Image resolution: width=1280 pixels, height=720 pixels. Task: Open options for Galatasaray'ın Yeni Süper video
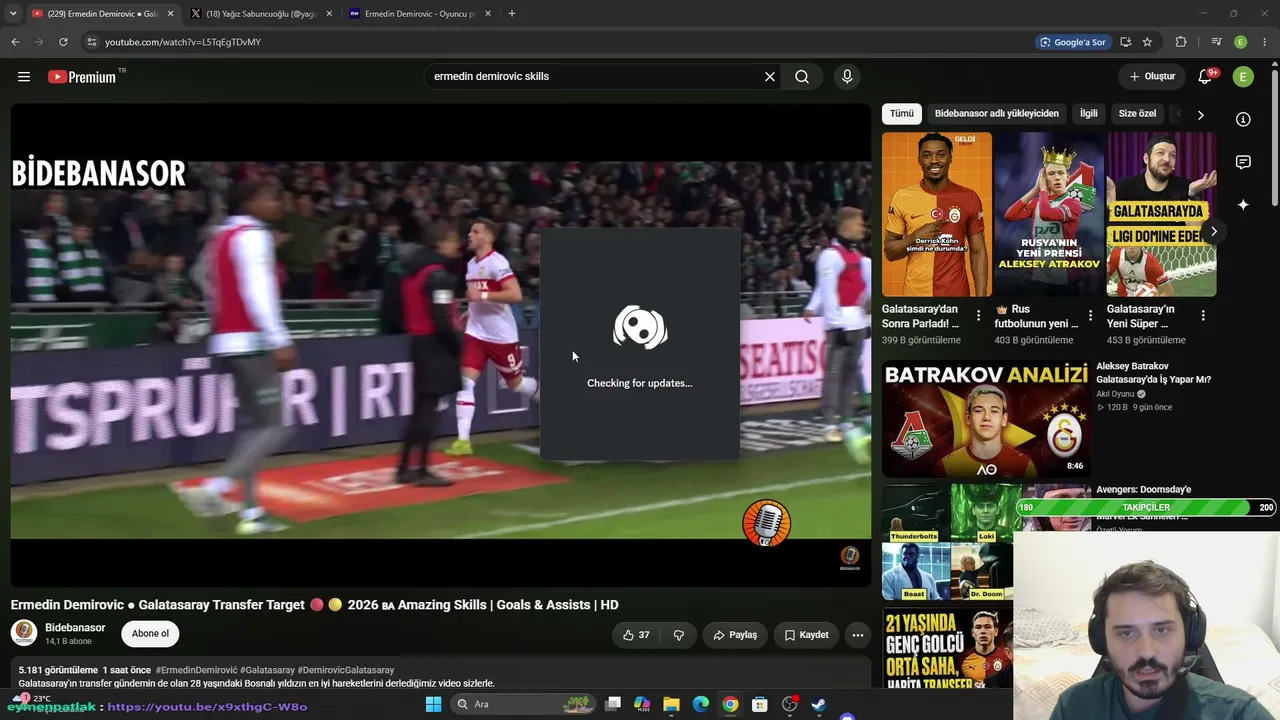1203,316
